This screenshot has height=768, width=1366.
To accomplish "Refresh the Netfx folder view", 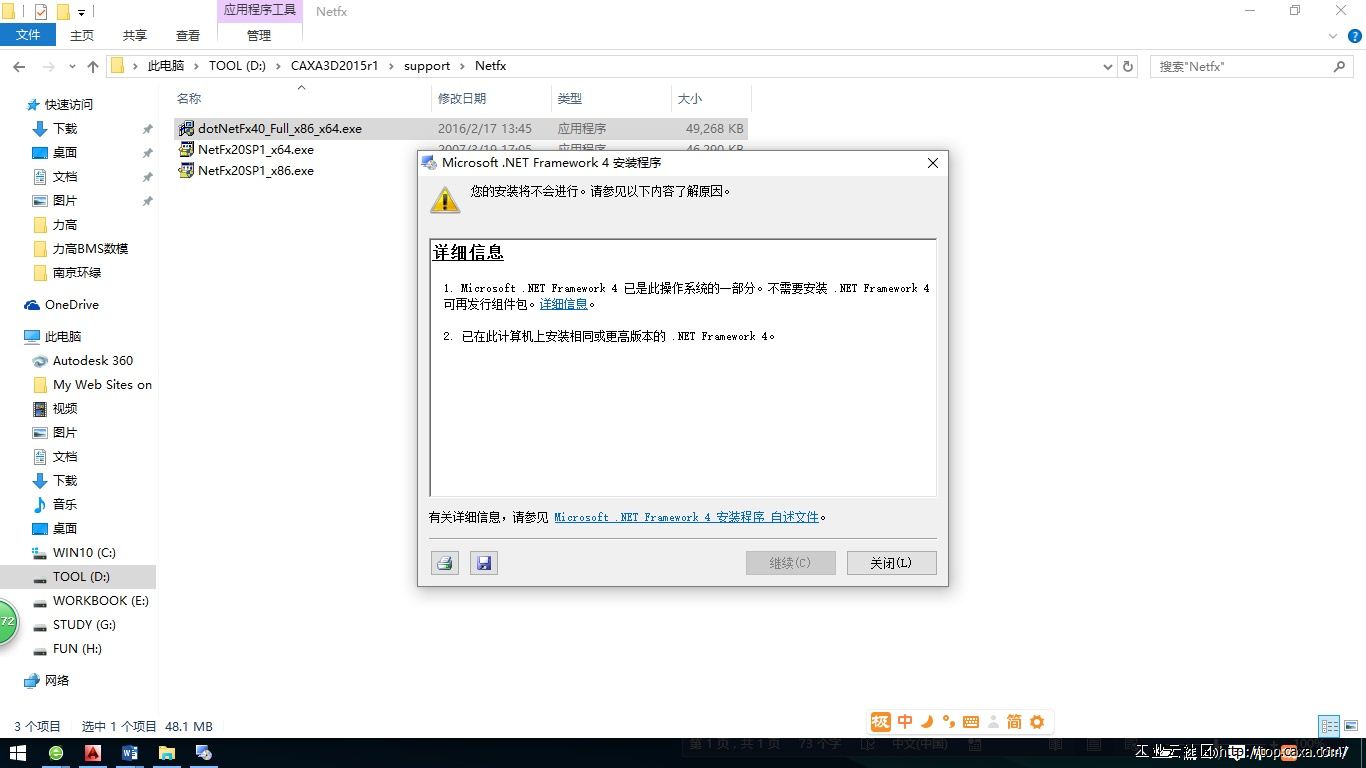I will coord(1128,66).
